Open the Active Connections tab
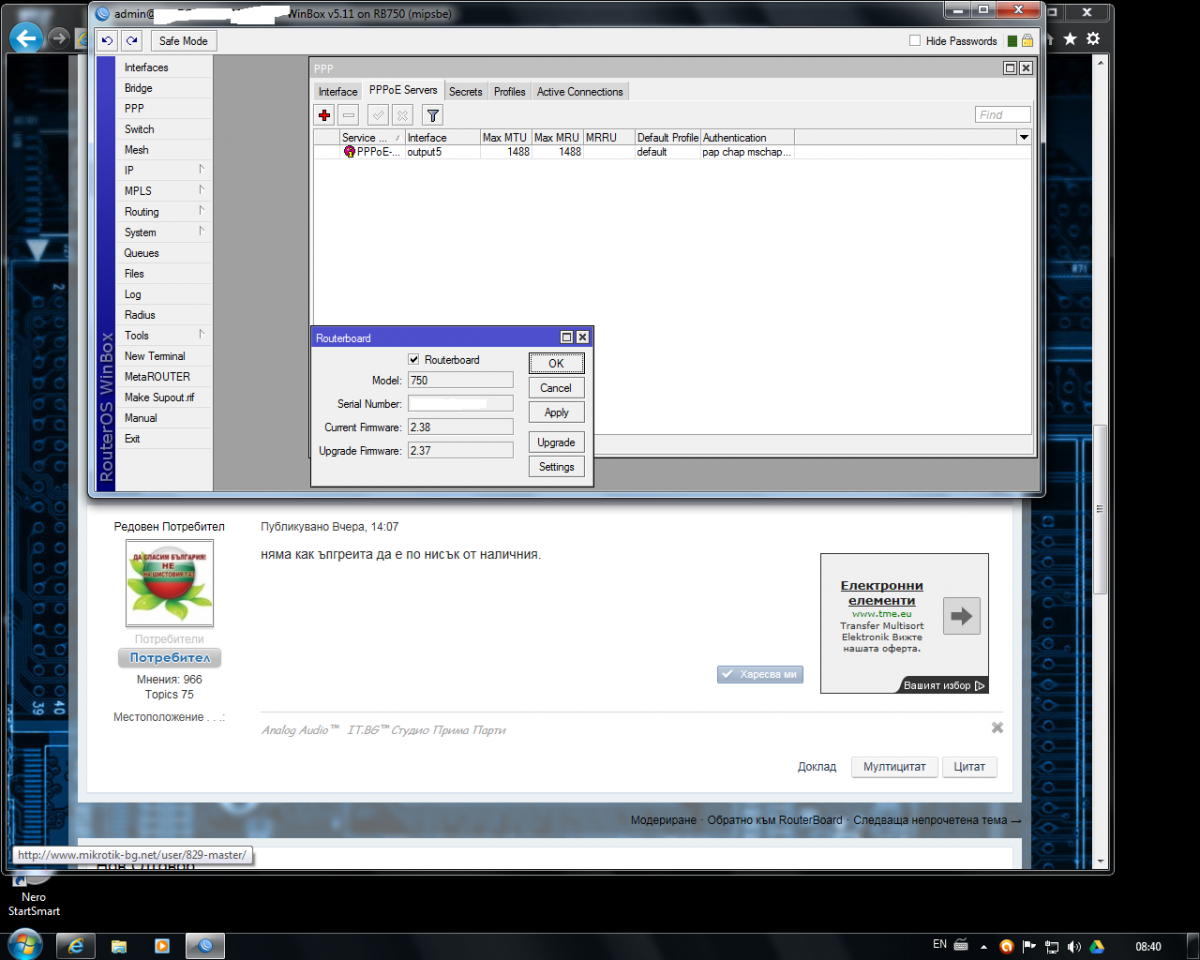The image size is (1200, 960). 579,91
